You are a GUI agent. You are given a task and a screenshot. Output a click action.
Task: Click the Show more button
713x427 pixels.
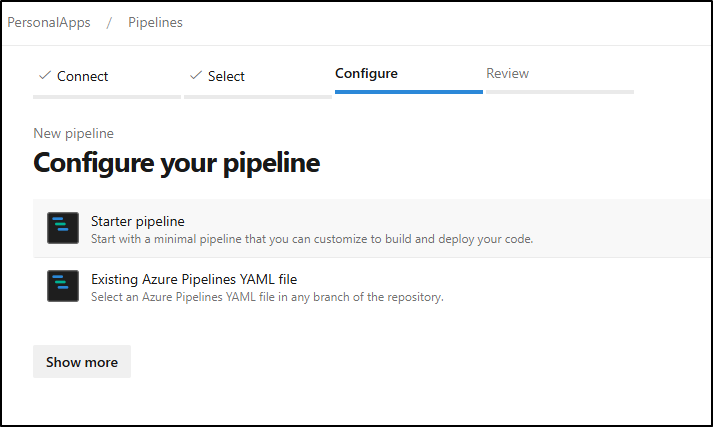click(x=82, y=362)
